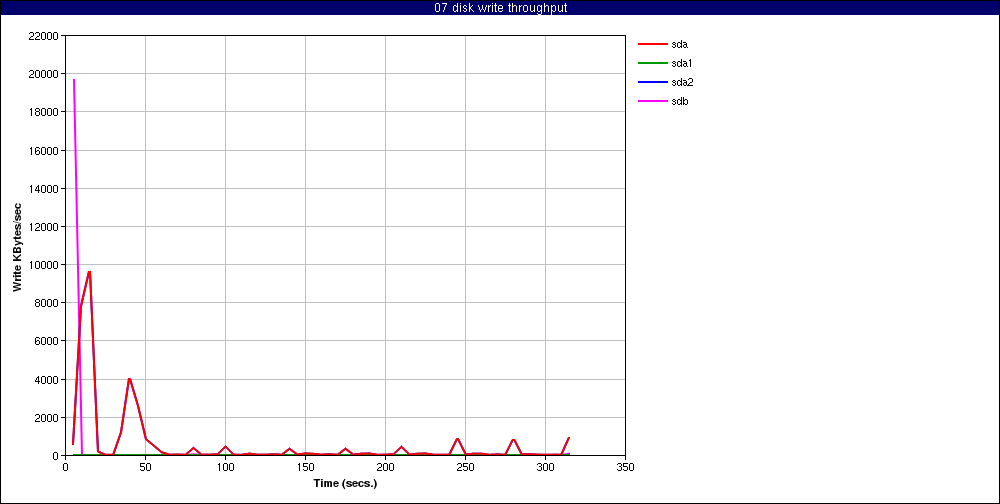
Task: Click the 16000 y-axis tick label
Action: pyautogui.click(x=44, y=151)
